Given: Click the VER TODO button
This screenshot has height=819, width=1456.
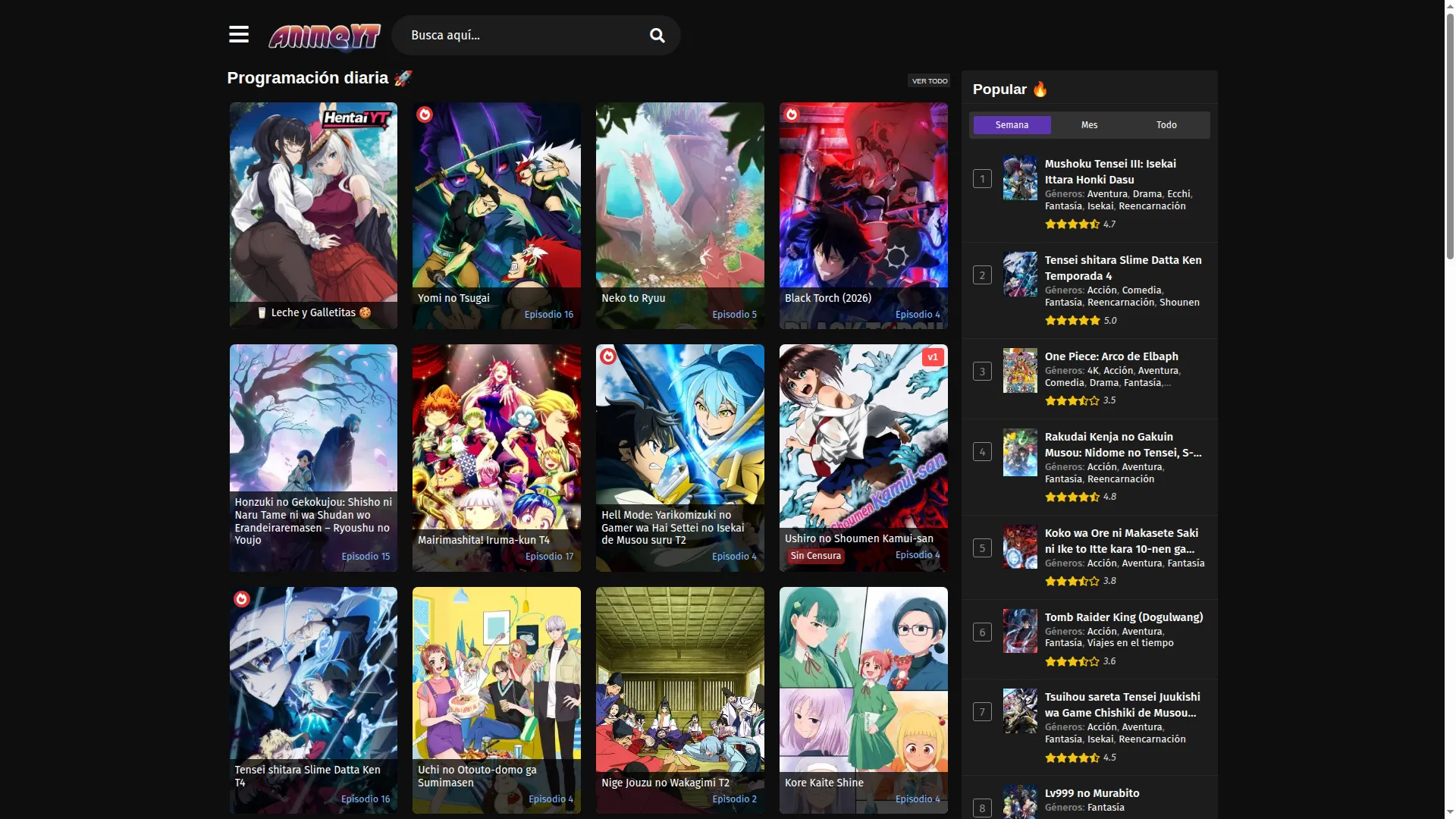Looking at the screenshot, I should 929,81.
